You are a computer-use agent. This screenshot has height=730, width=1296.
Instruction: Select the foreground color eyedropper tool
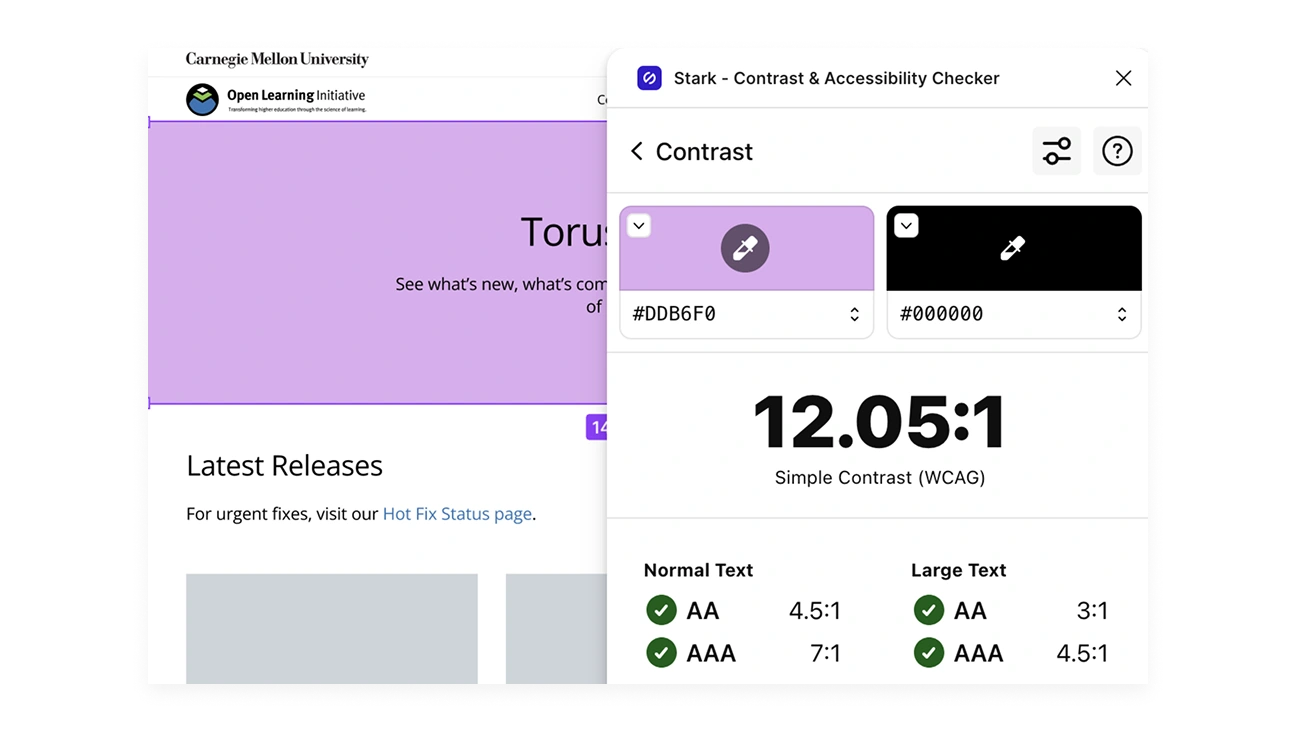(x=745, y=248)
